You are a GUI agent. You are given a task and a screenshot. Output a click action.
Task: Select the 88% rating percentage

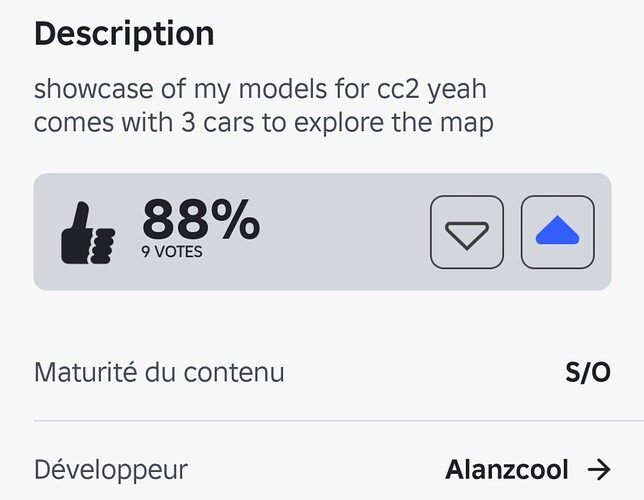200,220
